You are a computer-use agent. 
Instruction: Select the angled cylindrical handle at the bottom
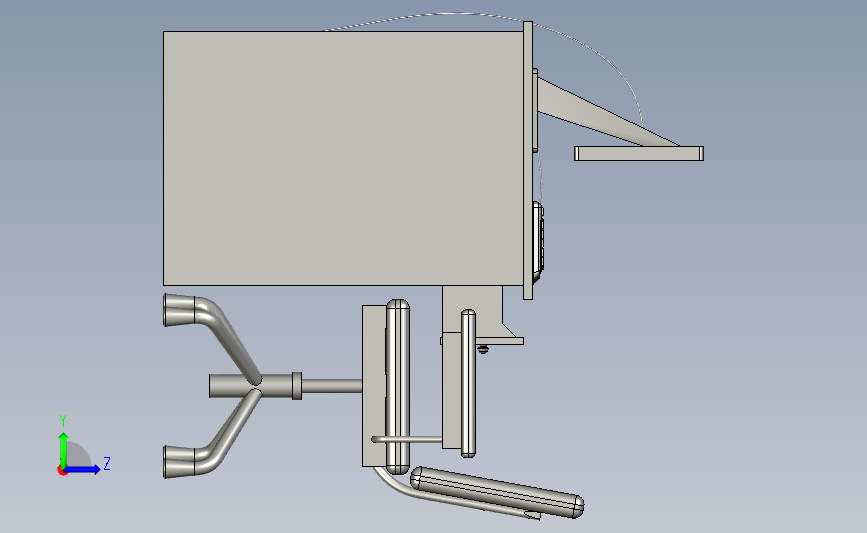coord(497,492)
